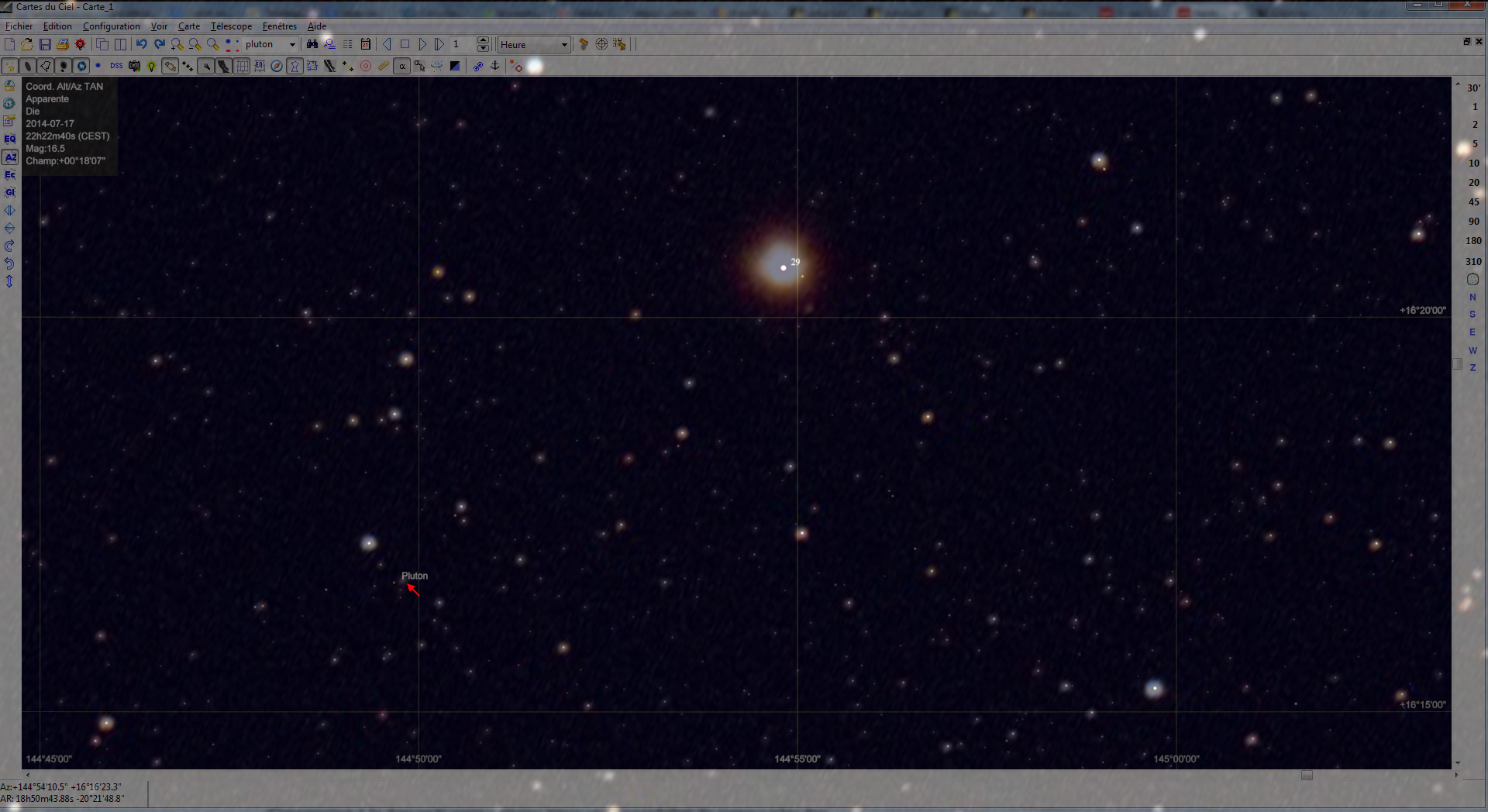This screenshot has height=812, width=1488.
Task: Click the play animation forward control
Action: (423, 44)
